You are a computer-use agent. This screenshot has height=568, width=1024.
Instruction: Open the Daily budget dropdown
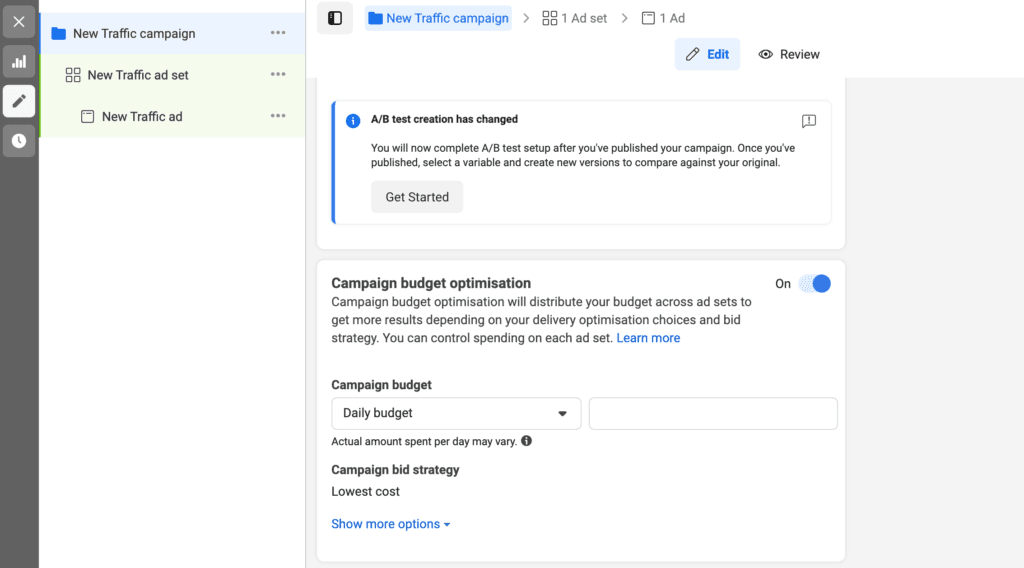(456, 413)
